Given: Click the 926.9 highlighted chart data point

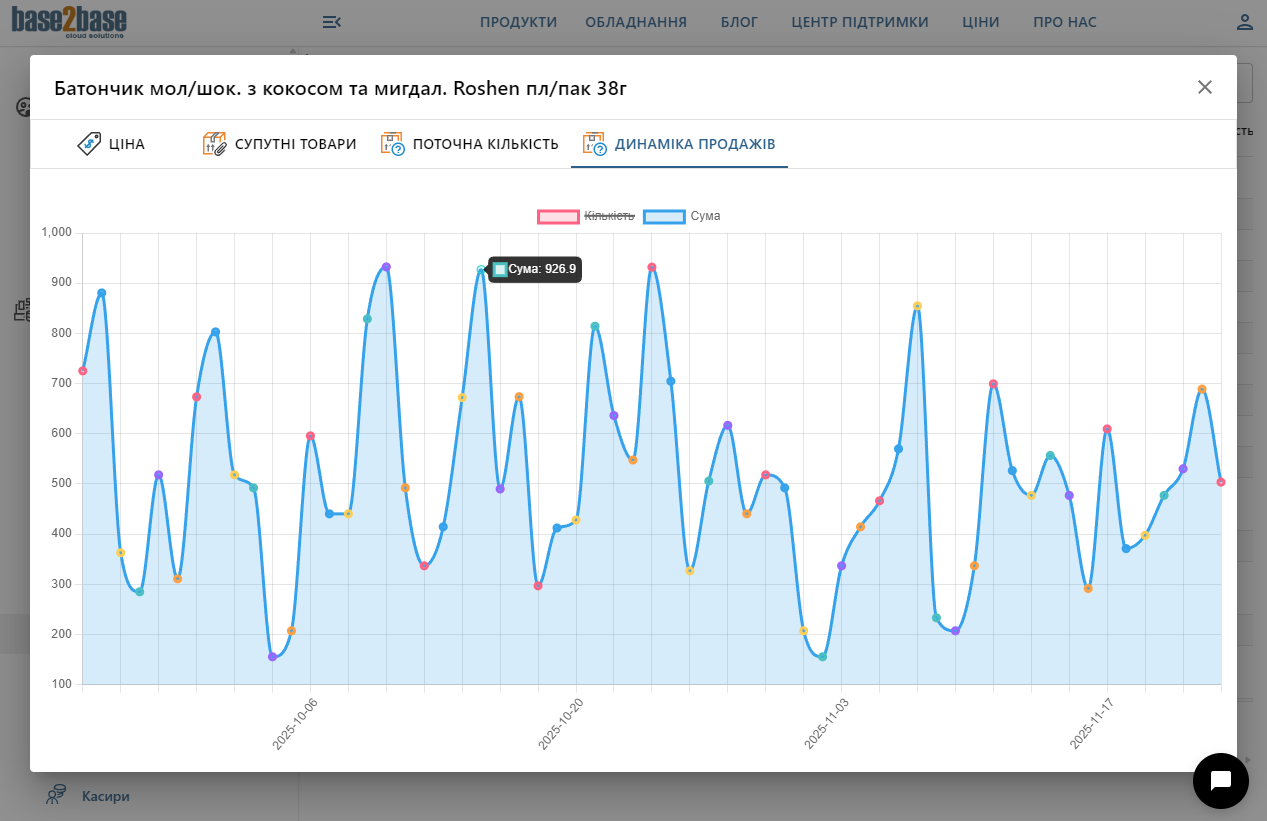Looking at the screenshot, I should click(x=481, y=270).
